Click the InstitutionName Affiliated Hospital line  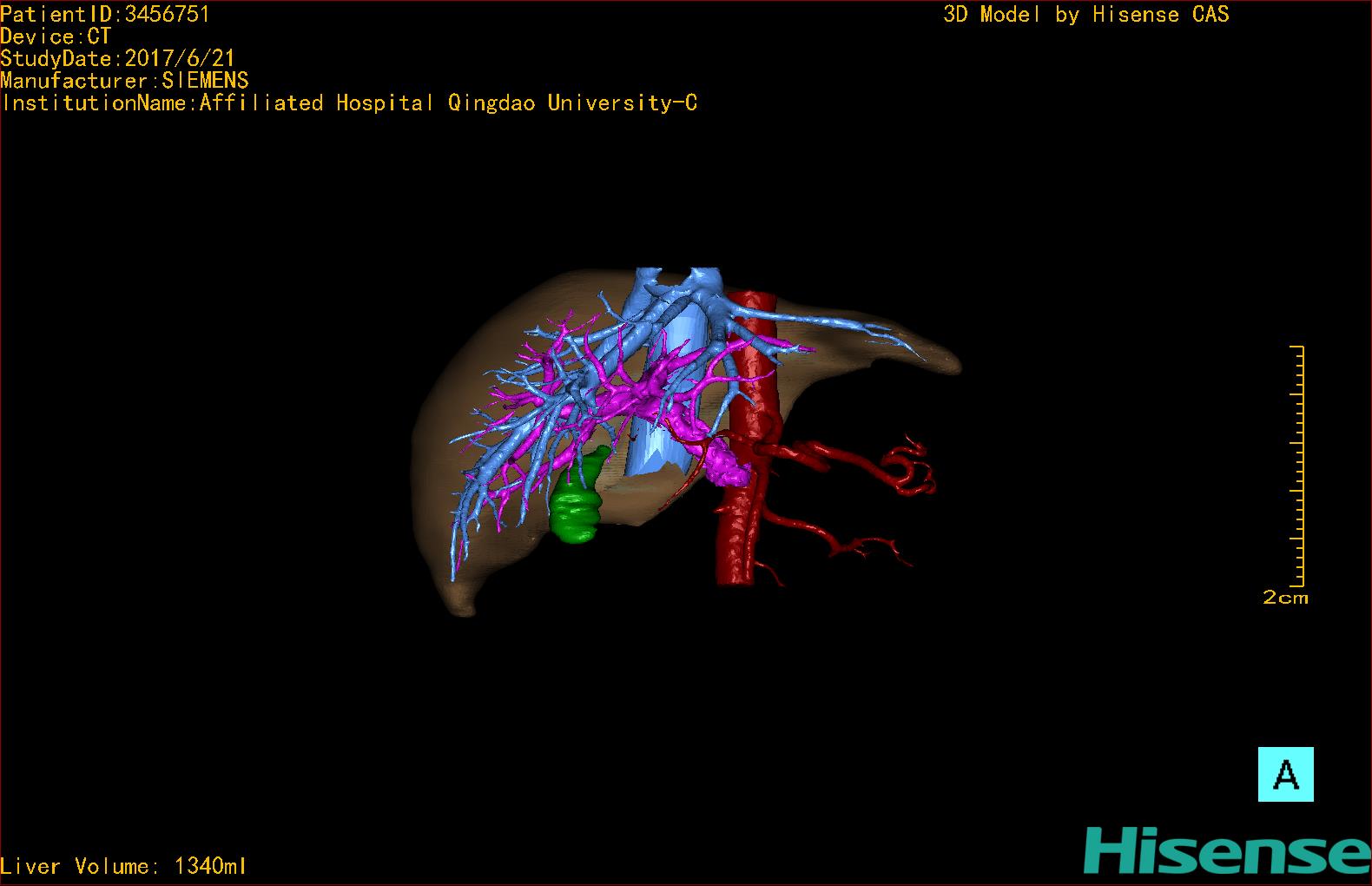[x=349, y=102]
